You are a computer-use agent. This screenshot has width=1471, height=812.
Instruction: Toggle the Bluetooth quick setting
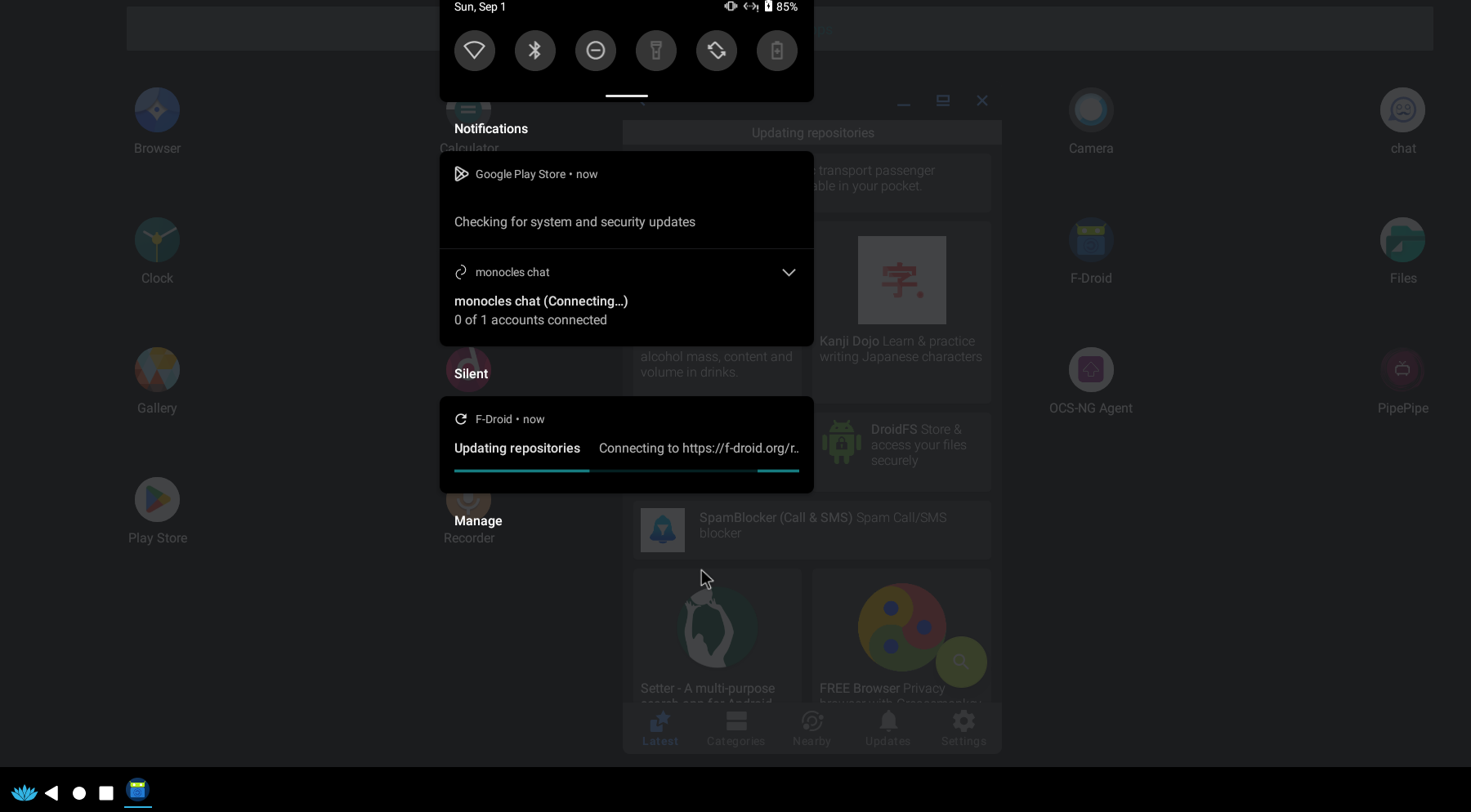point(535,51)
